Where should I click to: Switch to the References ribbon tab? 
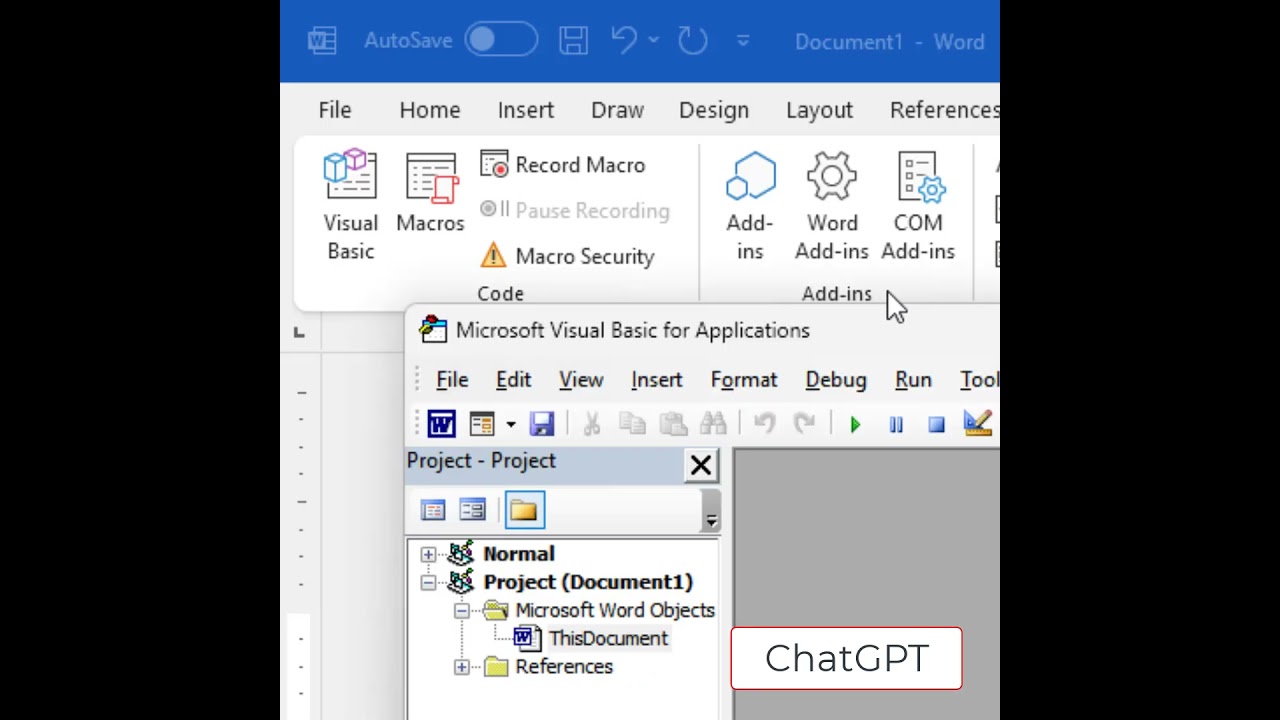click(x=944, y=110)
